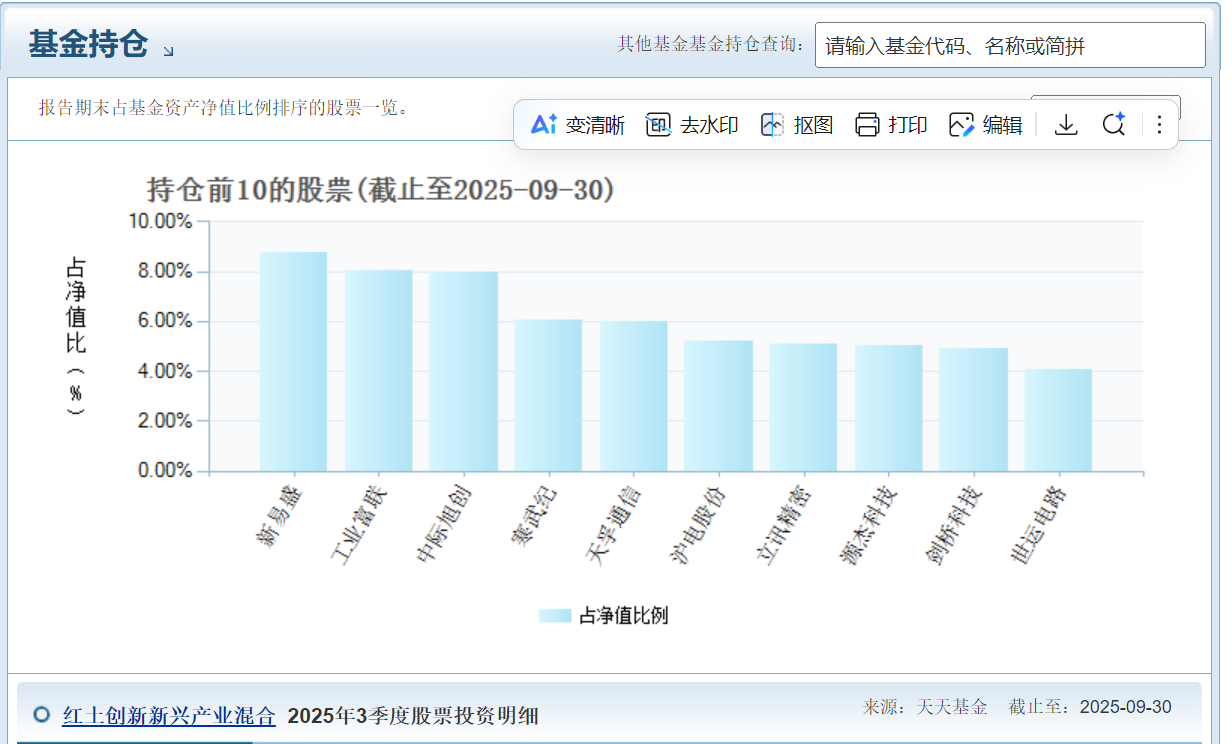Image resolution: width=1232 pixels, height=744 pixels.
Task: Click the 其他基金基金持仓查询 label
Action: [x=711, y=44]
